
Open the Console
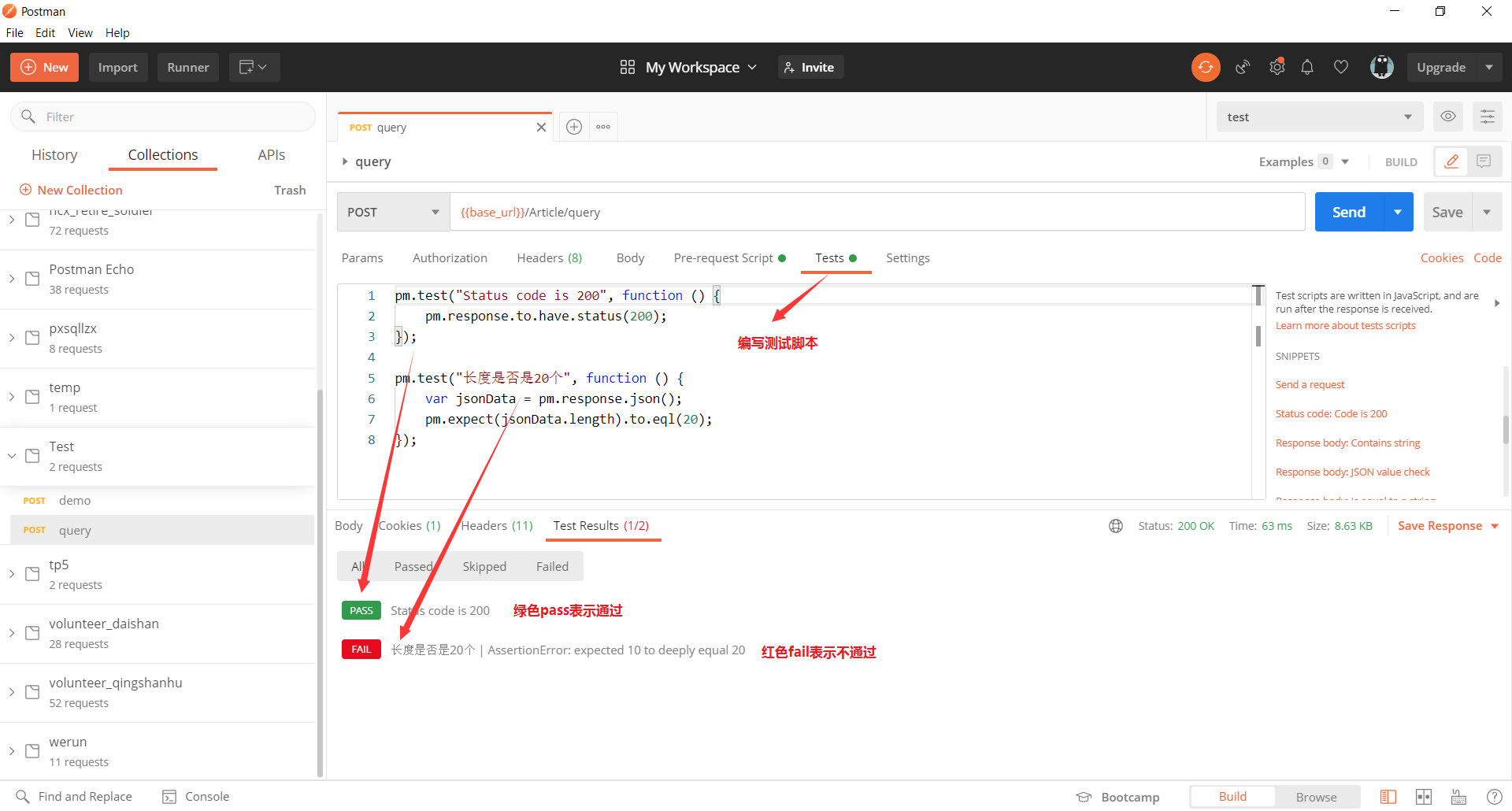point(195,797)
